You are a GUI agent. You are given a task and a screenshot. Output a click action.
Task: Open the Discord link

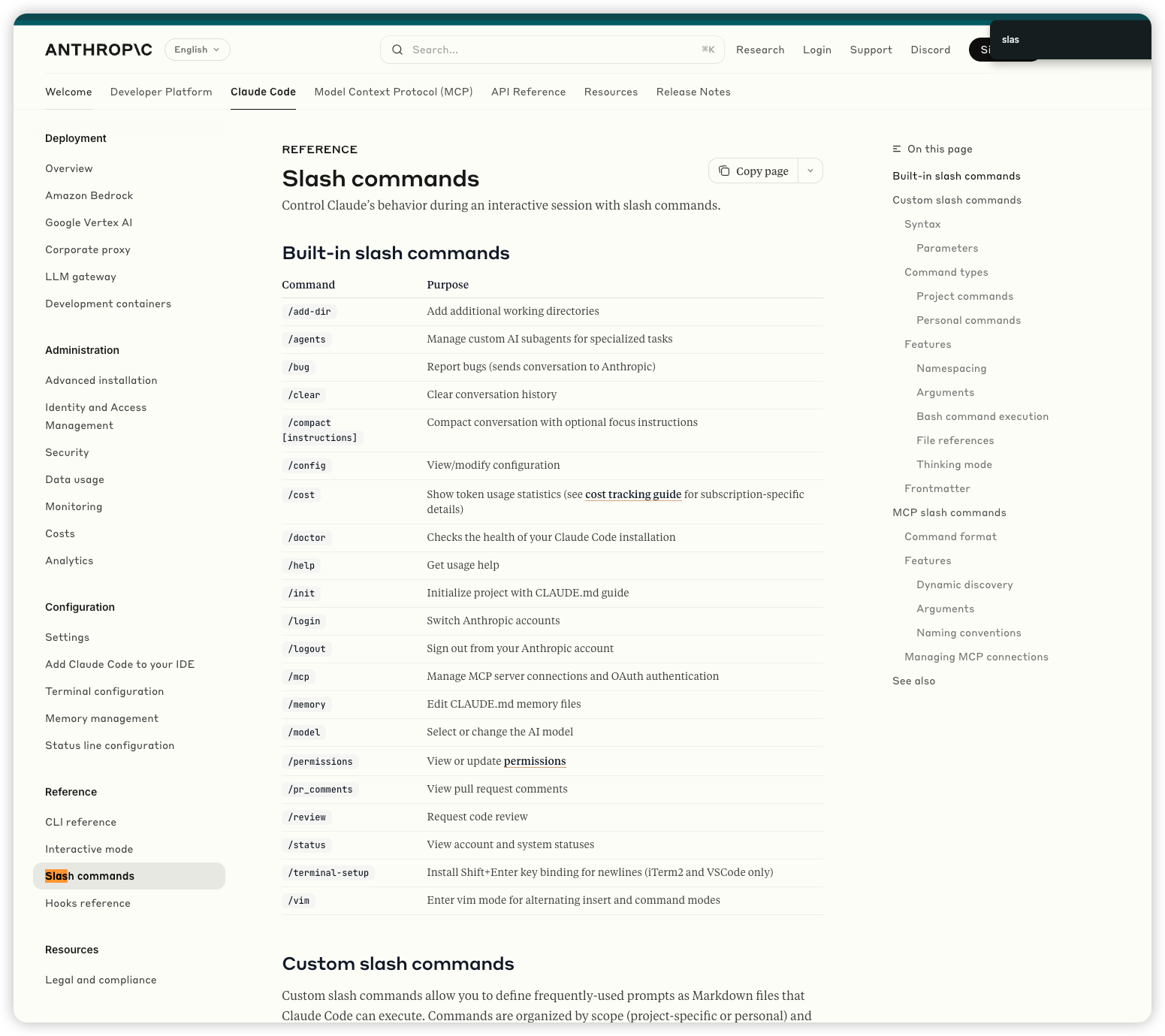coord(931,50)
